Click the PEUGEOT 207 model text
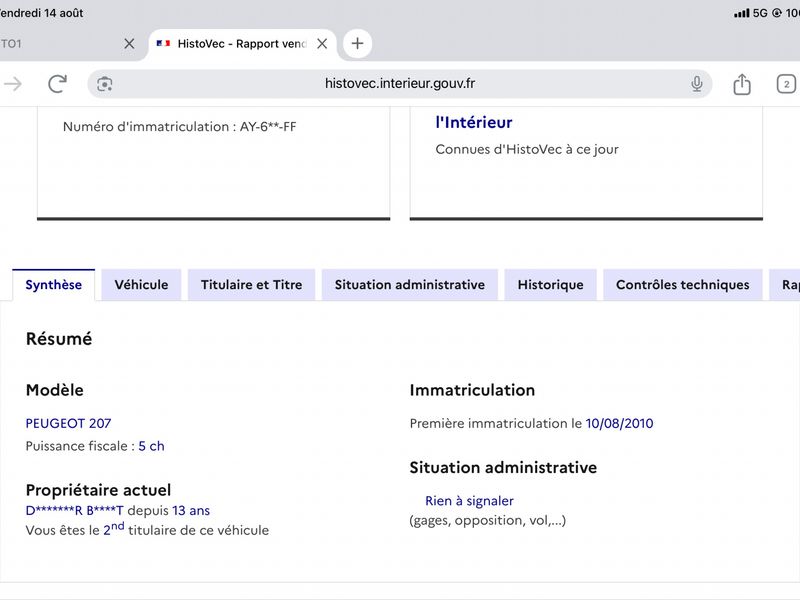800x600 pixels. click(x=68, y=423)
